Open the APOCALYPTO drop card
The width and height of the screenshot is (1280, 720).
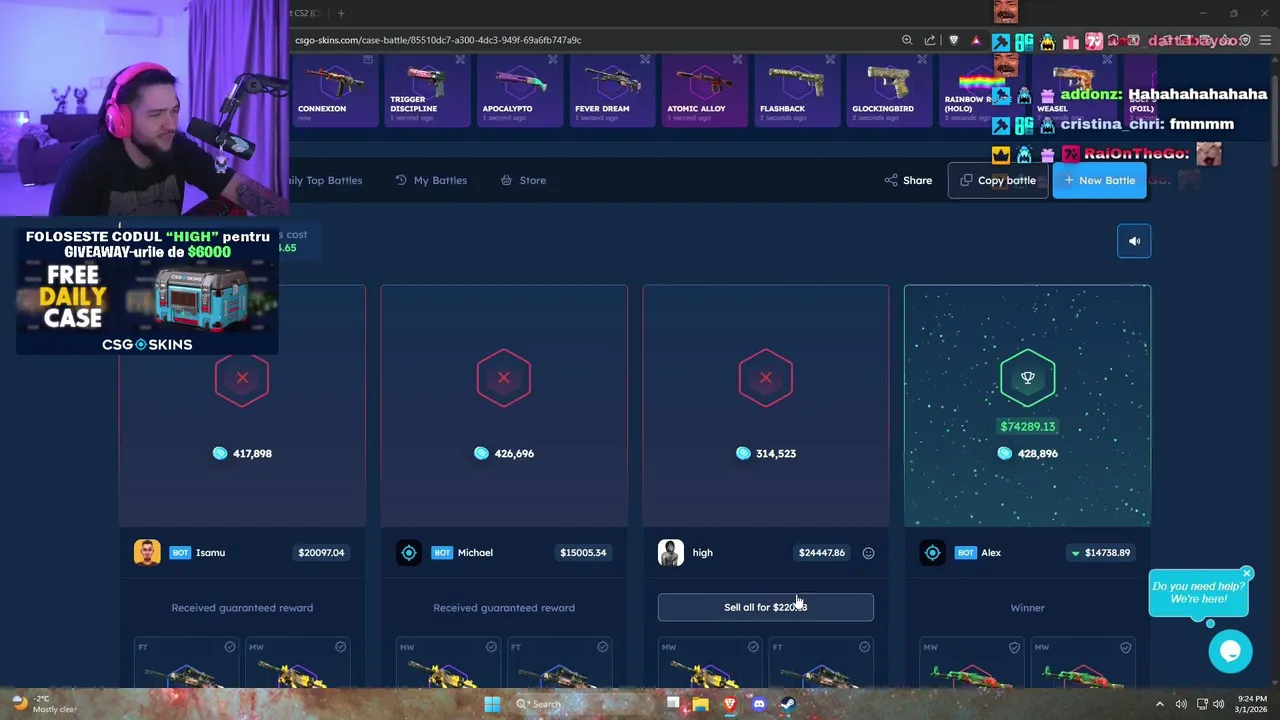pyautogui.click(x=520, y=91)
